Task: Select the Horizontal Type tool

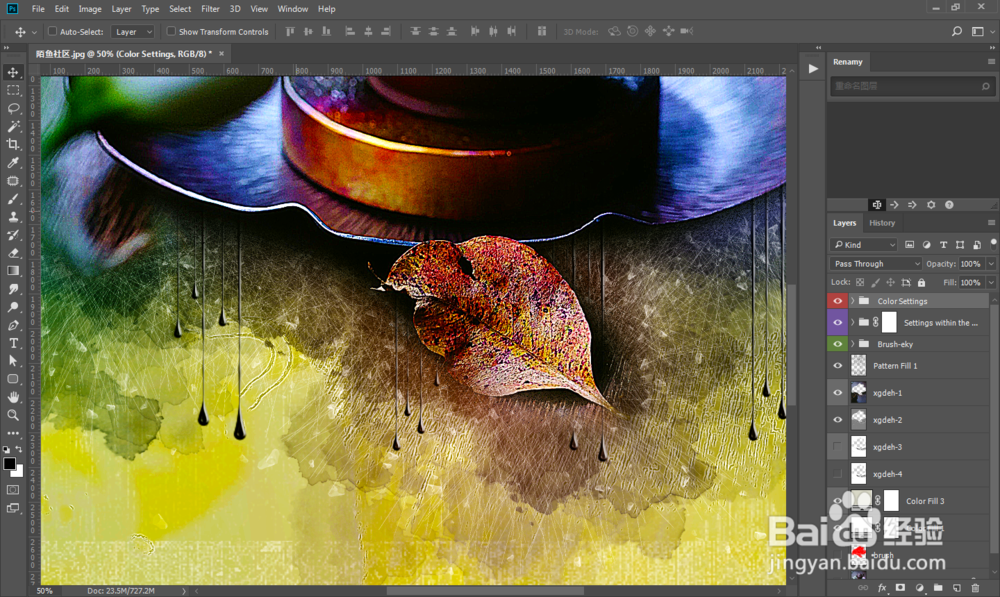Action: coord(13,343)
